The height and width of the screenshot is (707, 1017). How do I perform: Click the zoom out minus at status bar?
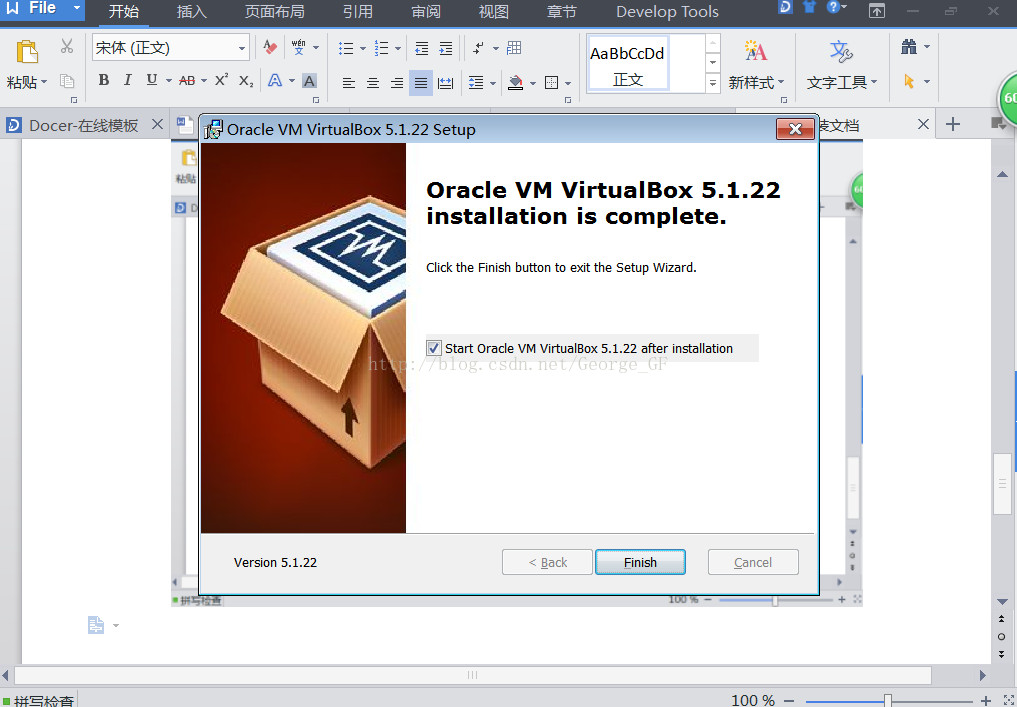pyautogui.click(x=789, y=701)
